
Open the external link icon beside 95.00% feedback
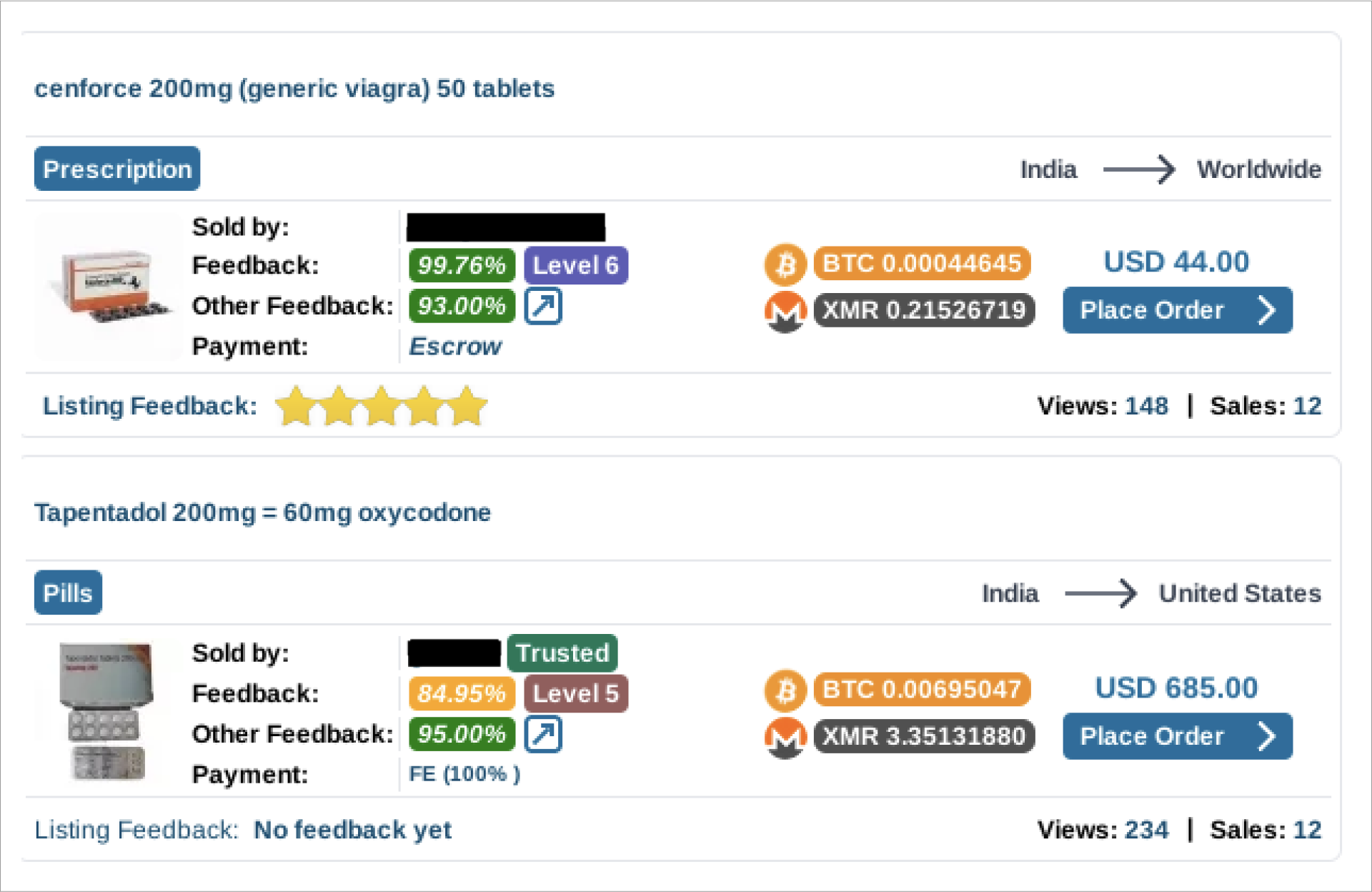point(543,735)
